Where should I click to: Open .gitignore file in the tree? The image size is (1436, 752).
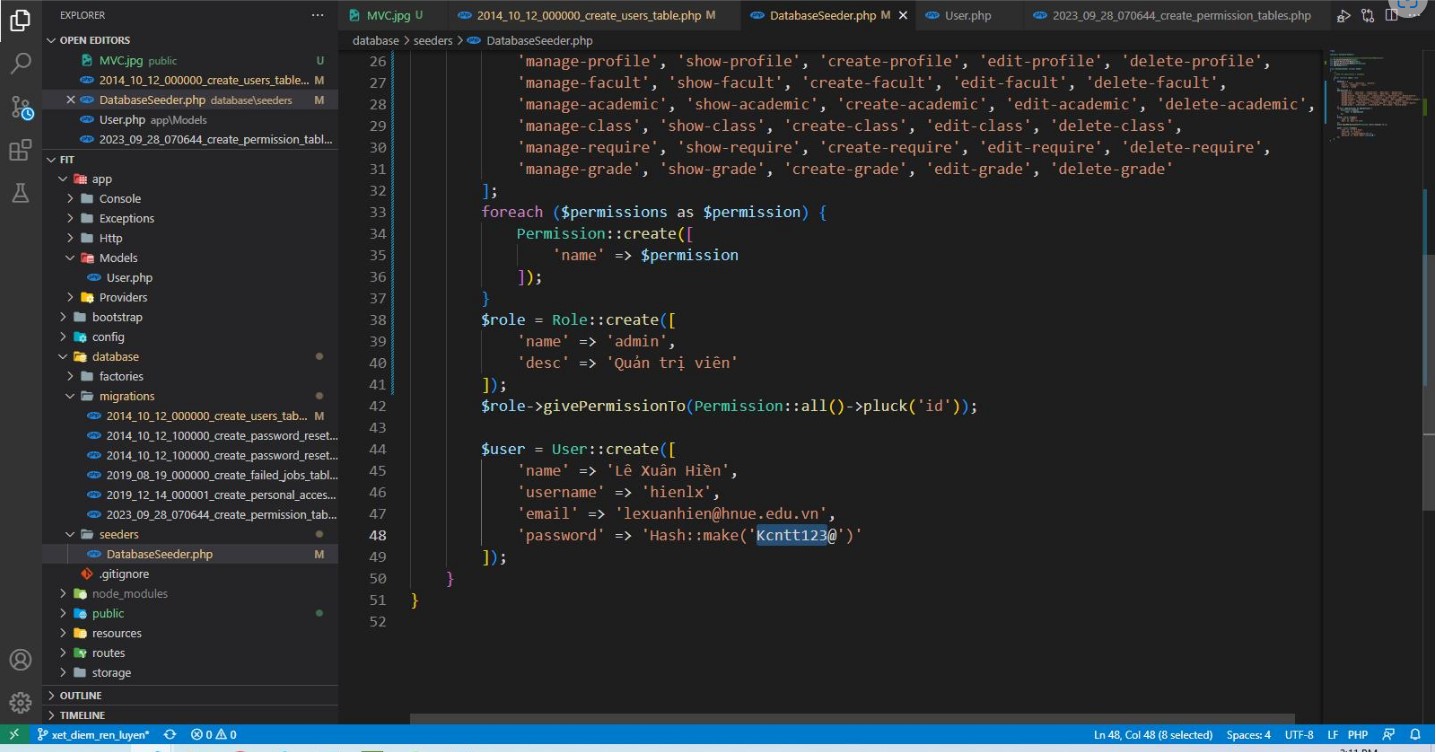pyautogui.click(x=124, y=574)
